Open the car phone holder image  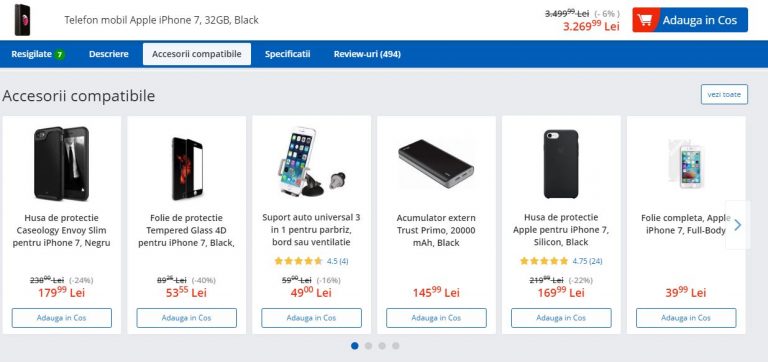[x=311, y=163]
